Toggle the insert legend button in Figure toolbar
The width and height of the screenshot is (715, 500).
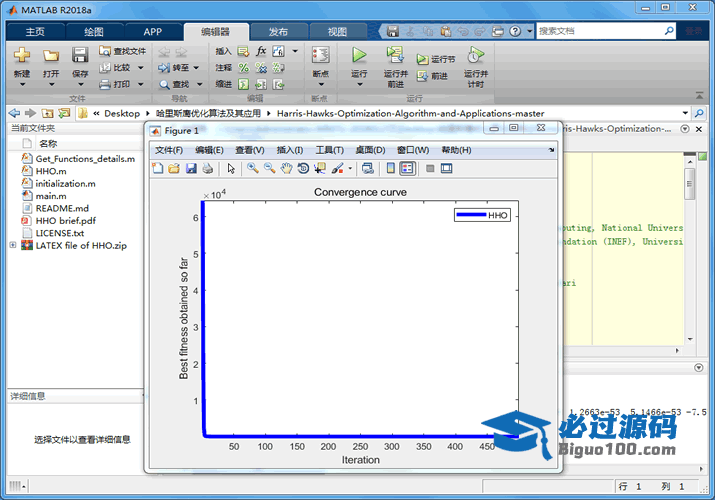[407, 168]
